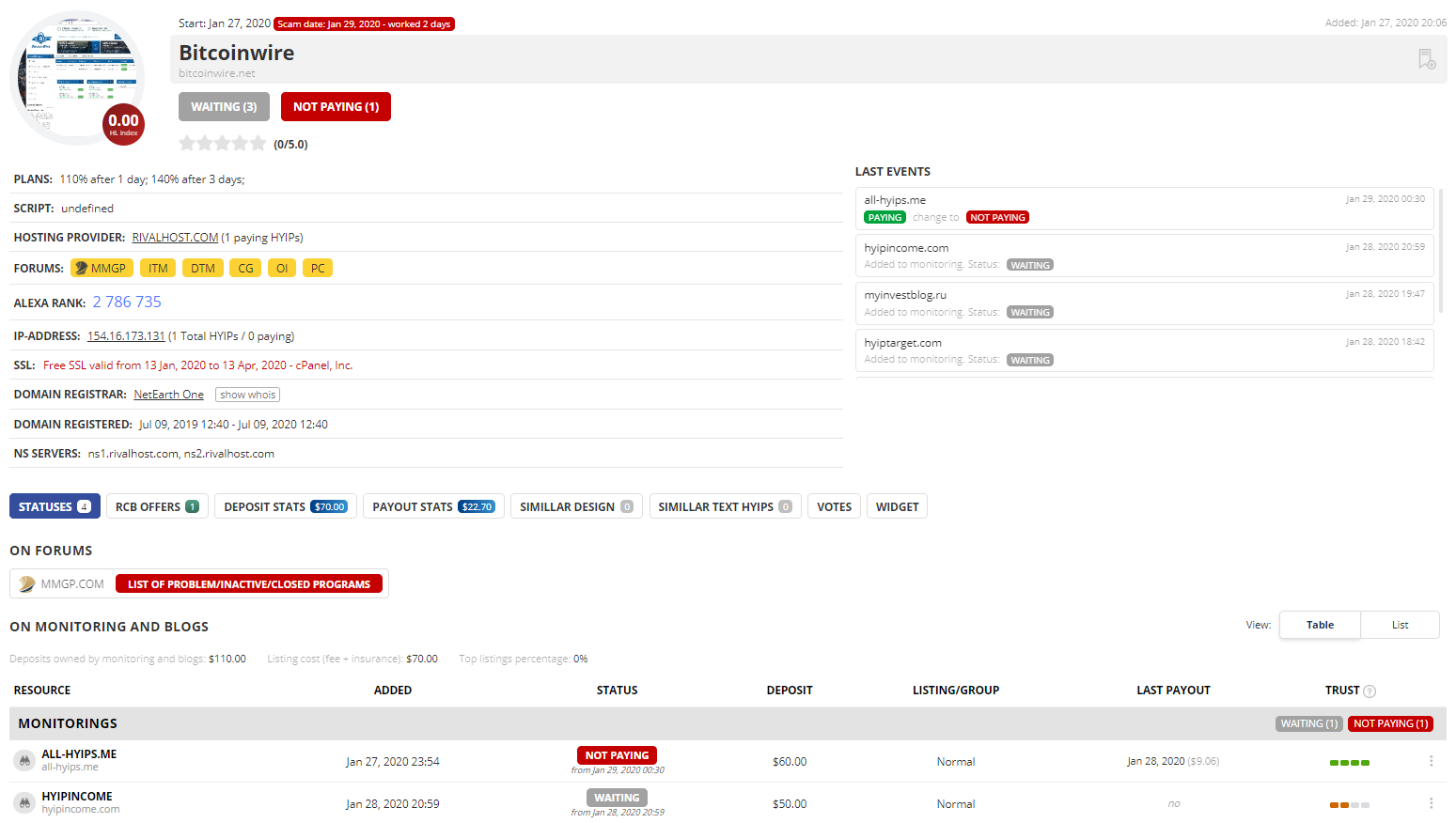
Task: Click the bitcoinwire.net domain text
Action: (217, 73)
